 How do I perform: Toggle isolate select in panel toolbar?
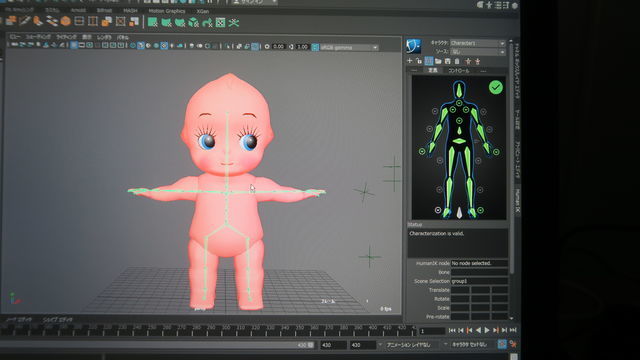[227, 47]
